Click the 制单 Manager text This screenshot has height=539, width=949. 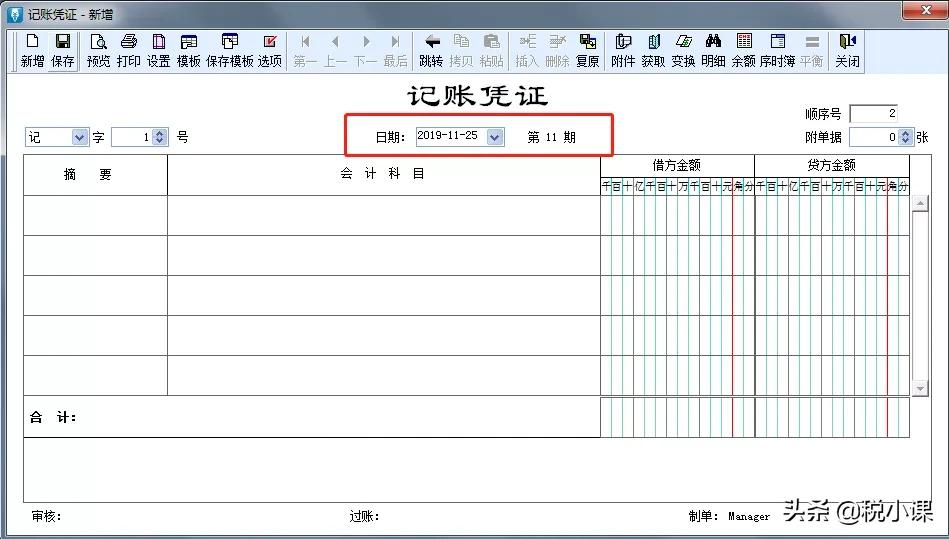coord(729,516)
